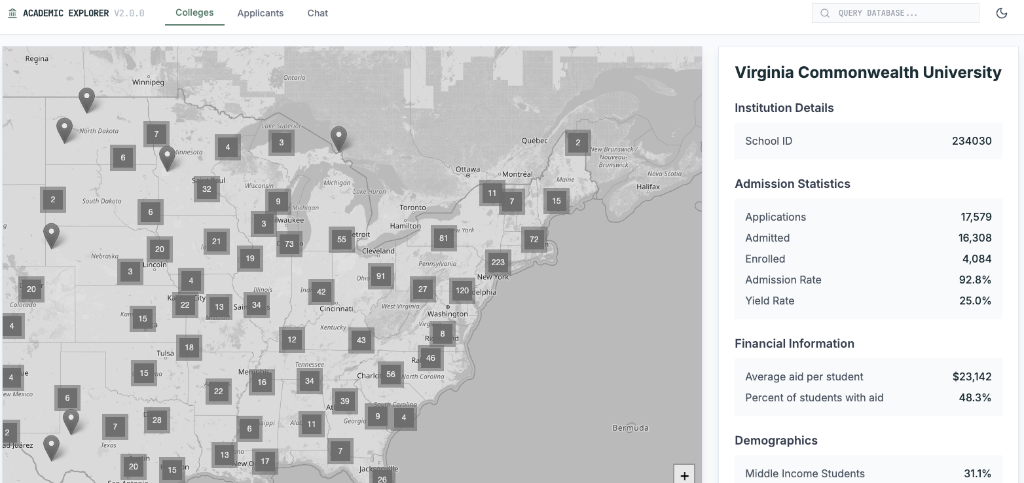This screenshot has width=1024, height=483.
Task: Click the Institution Details section heading
Action: click(x=784, y=108)
